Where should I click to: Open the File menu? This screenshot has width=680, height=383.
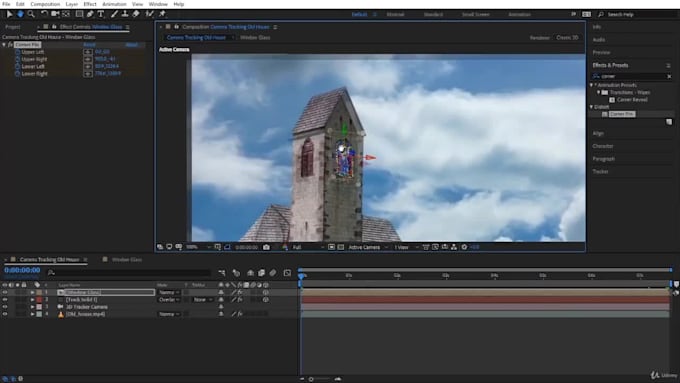6,4
